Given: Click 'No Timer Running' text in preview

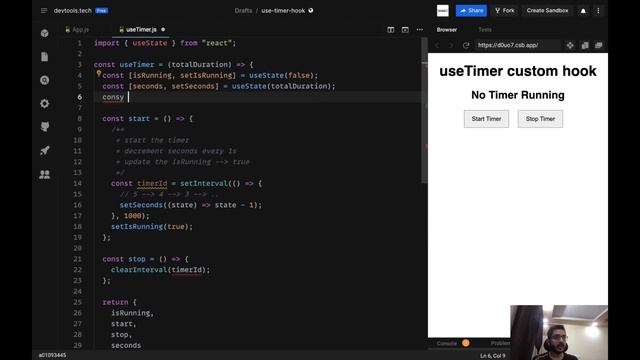Looking at the screenshot, I should tap(518, 95).
